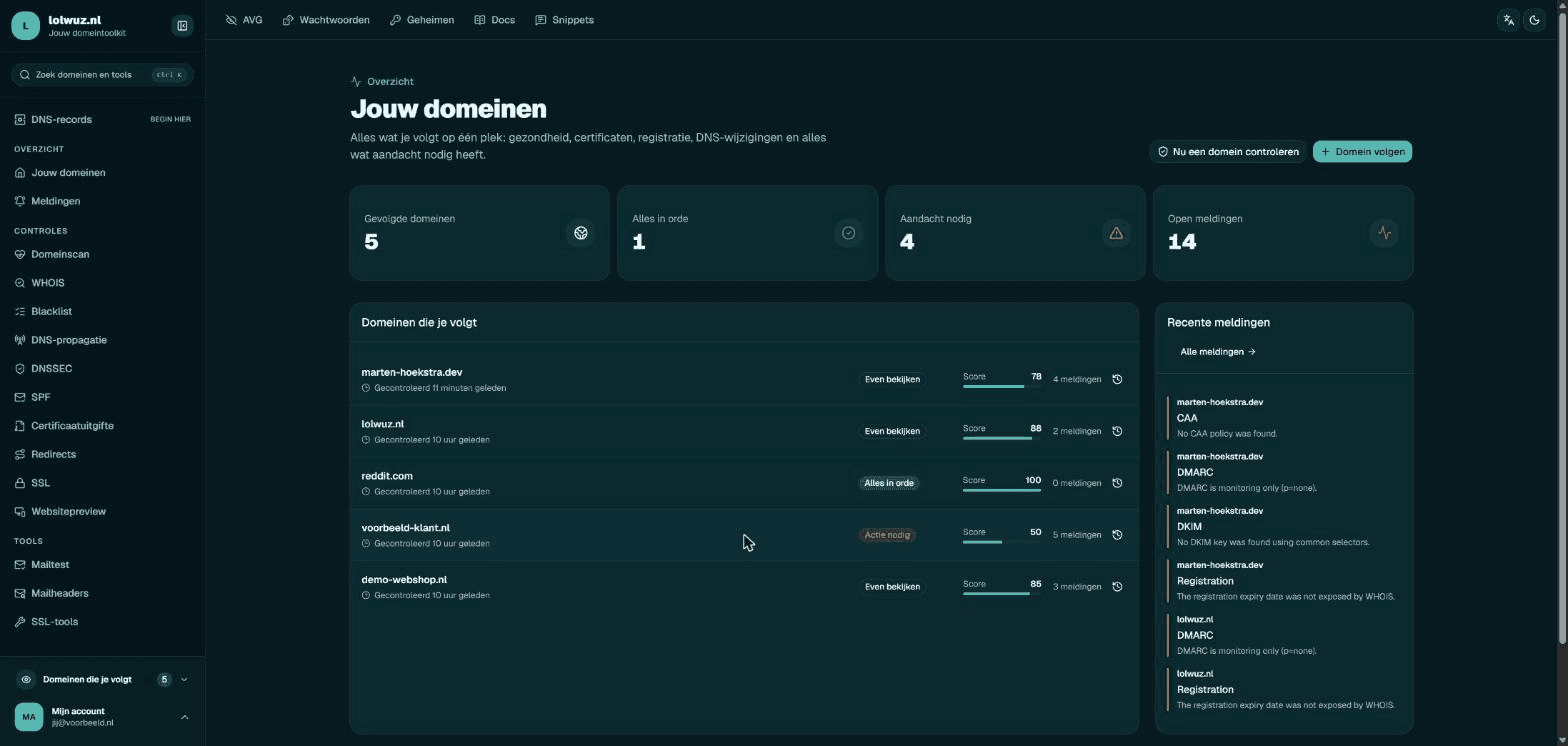Click history icon for voorbeeld-klant.nl row
Image resolution: width=1568 pixels, height=746 pixels.
click(x=1117, y=535)
